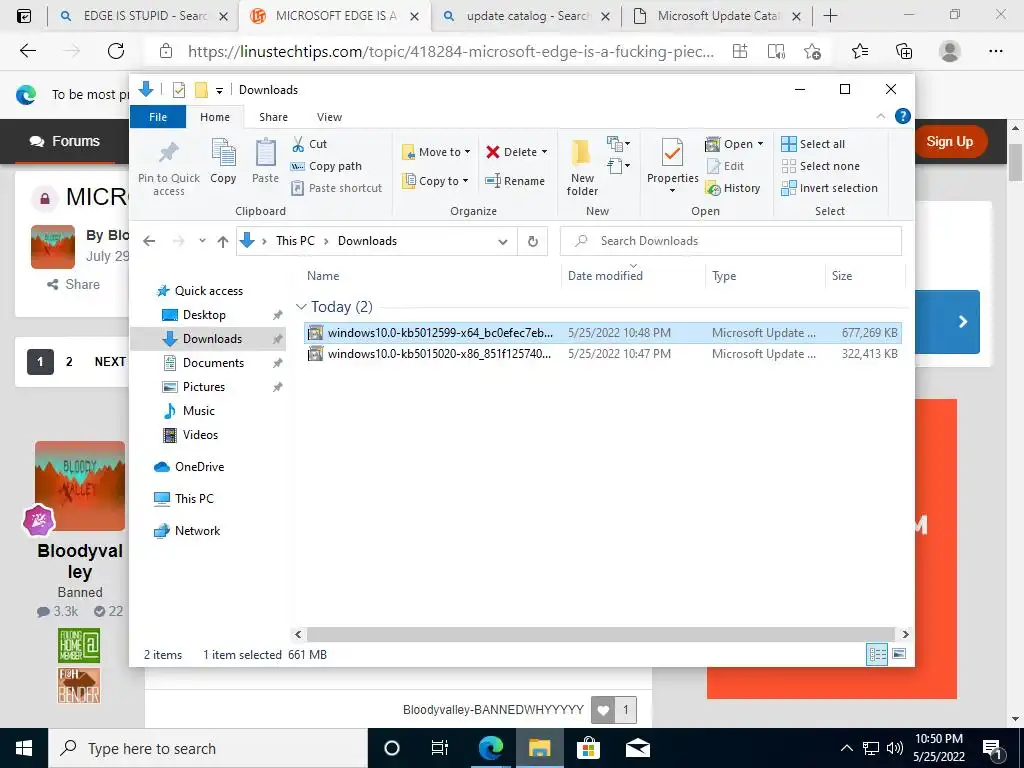Open Forums link in site header
Viewport: 1024px width, 768px height.
coord(65,141)
